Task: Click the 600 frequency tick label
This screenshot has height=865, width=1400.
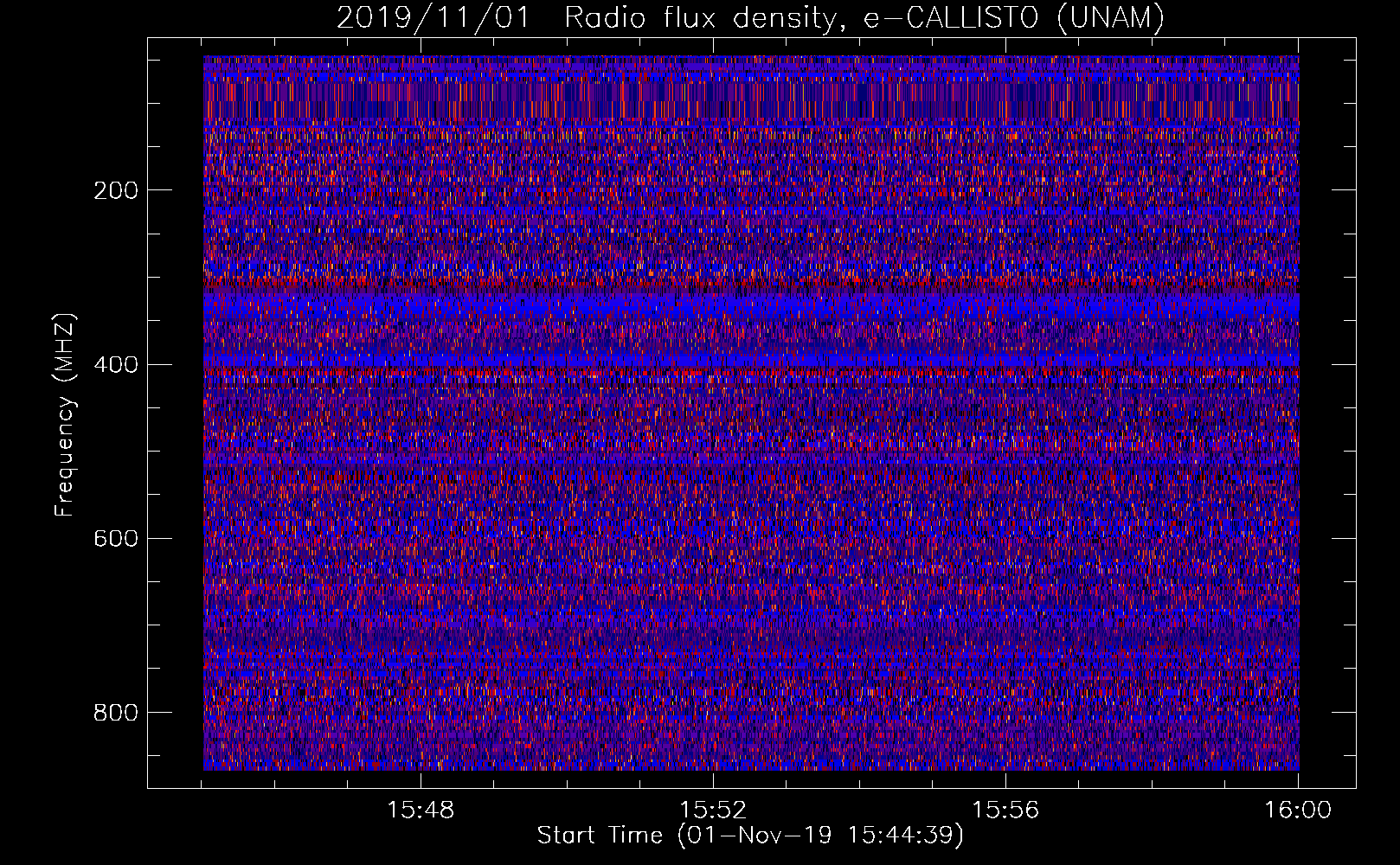Action: 116,538
